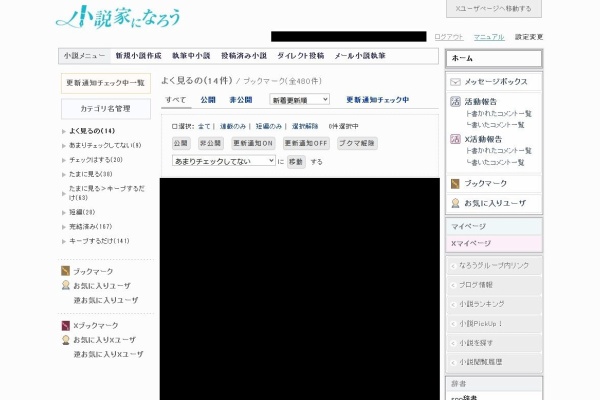This screenshot has width=600, height=400.
Task: Click the 更新通知チェック中一覧 button
Action: [x=106, y=83]
